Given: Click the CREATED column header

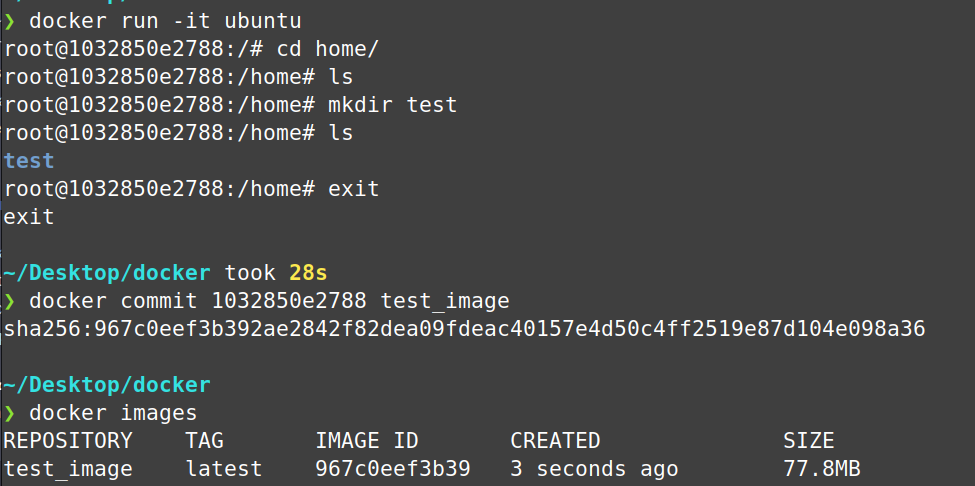Looking at the screenshot, I should (555, 440).
